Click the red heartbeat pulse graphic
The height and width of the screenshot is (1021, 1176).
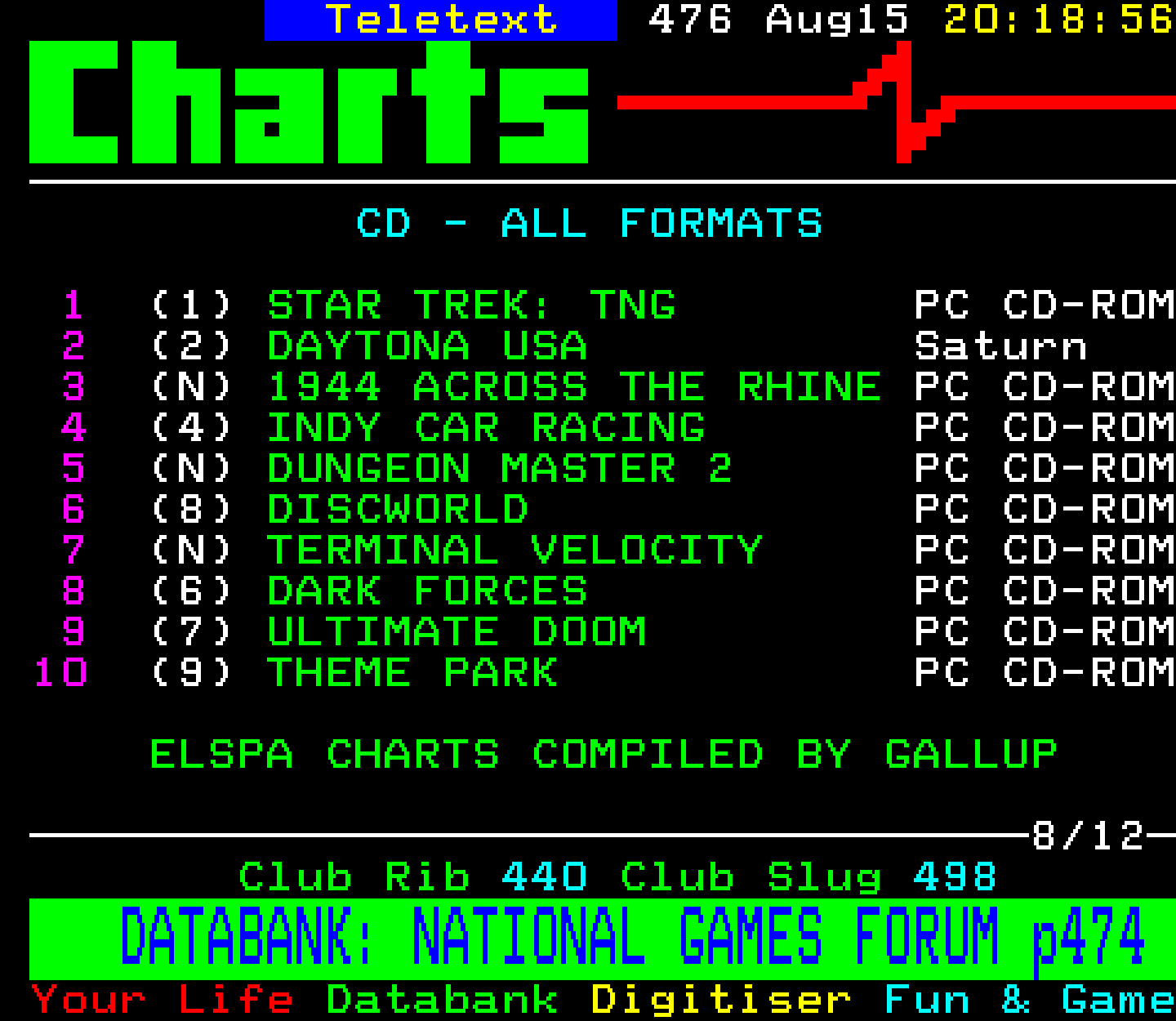click(897, 102)
